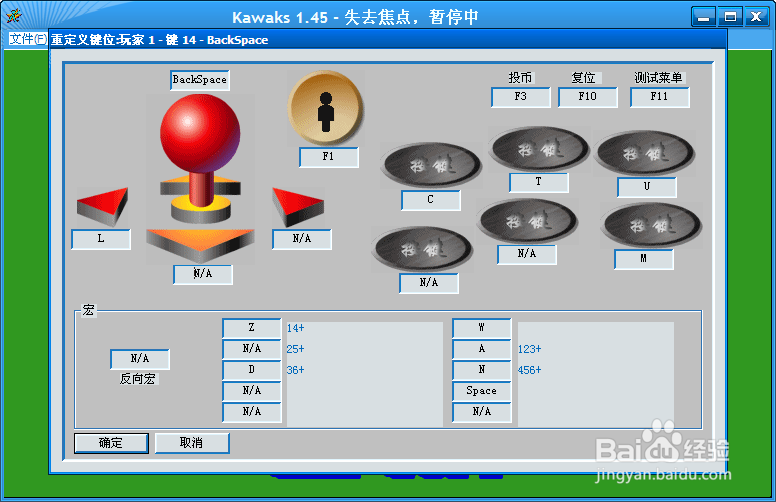The width and height of the screenshot is (776, 502).
Task: Click the oval game button above T
Action: click(x=539, y=149)
